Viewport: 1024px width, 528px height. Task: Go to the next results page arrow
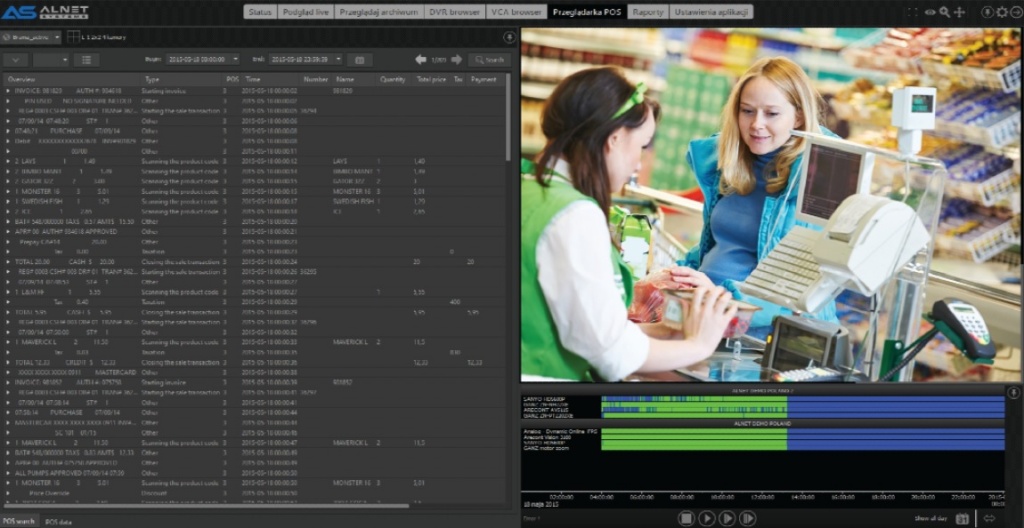[x=454, y=60]
